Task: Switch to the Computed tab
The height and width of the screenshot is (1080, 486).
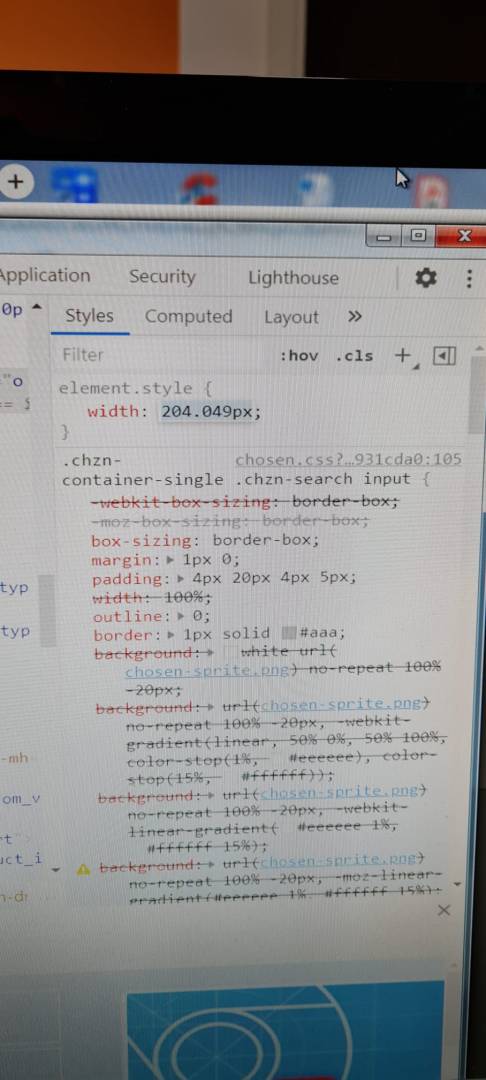Action: click(189, 317)
